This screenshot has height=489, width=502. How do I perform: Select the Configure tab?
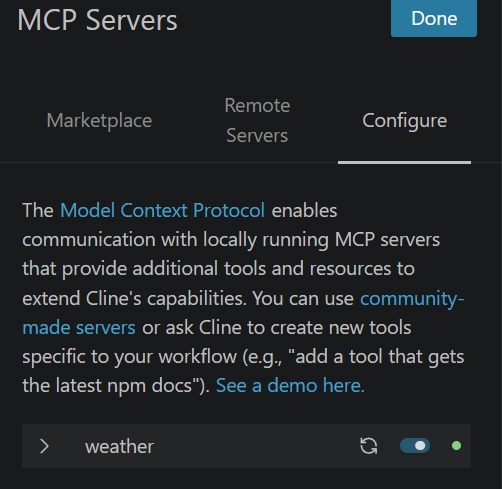[405, 120]
